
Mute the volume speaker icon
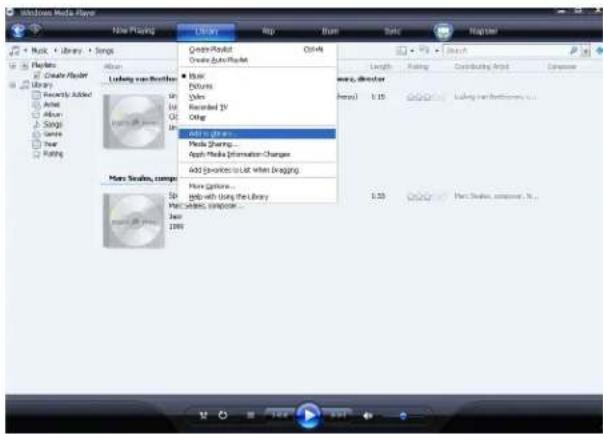tap(368, 416)
